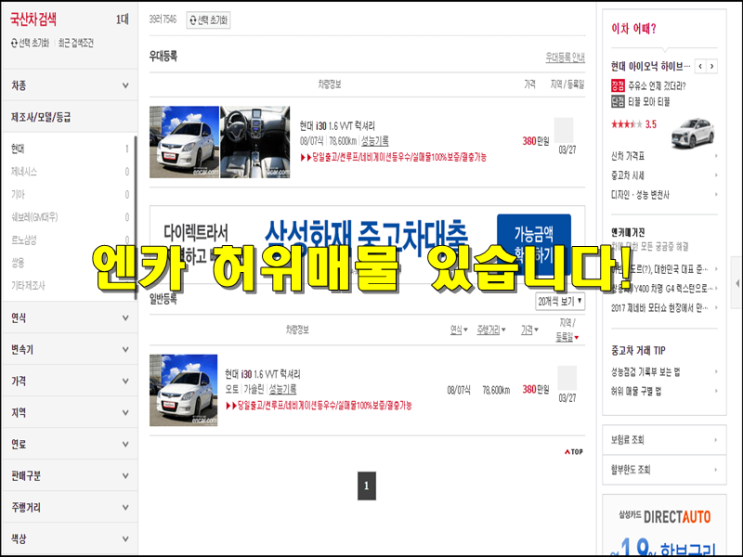
Task: Sort general listings by 주행거리
Action: [491, 330]
